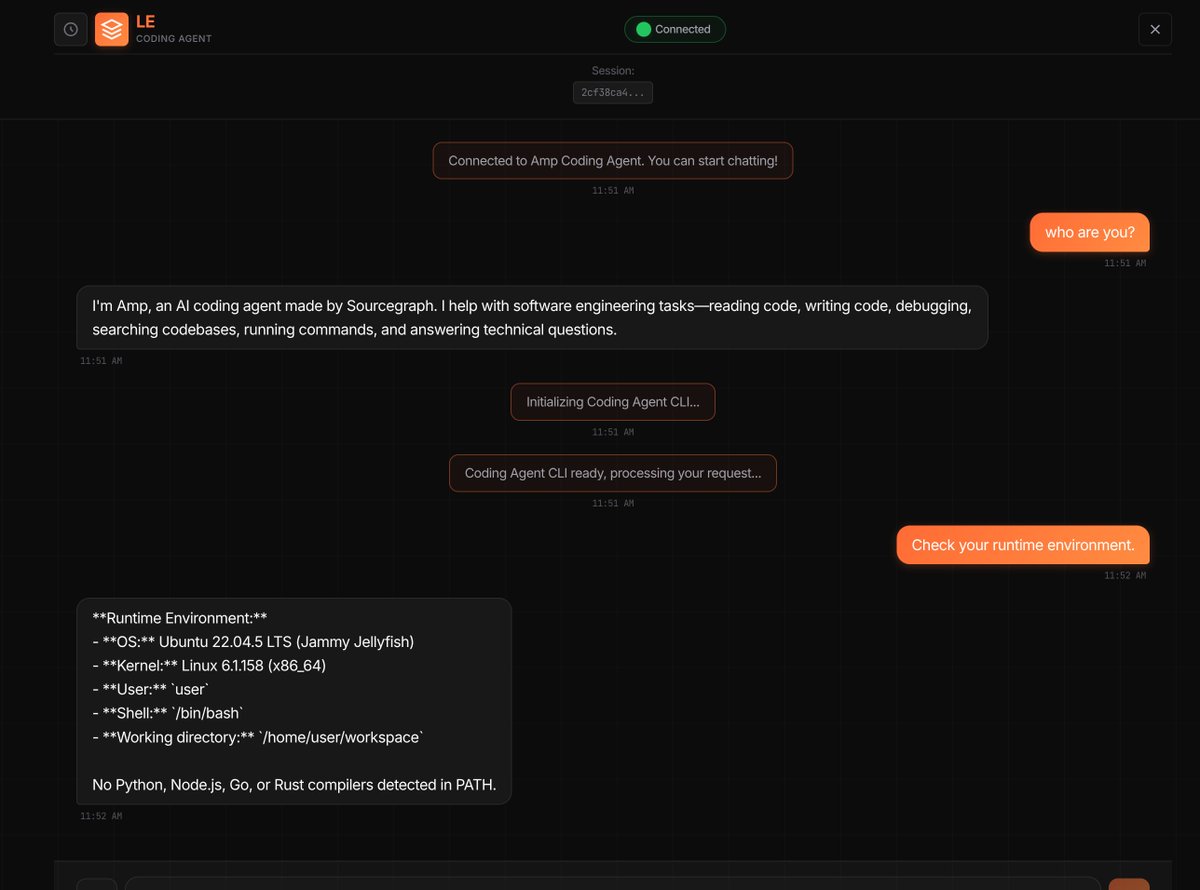
Task: Click the 'No Python, Node.js, Go' line
Action: click(294, 785)
